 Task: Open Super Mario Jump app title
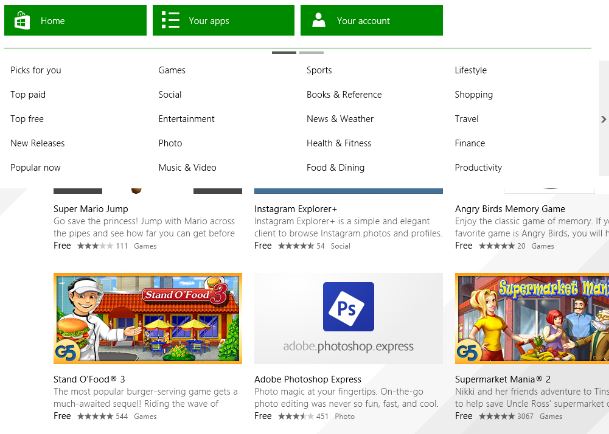(91, 209)
